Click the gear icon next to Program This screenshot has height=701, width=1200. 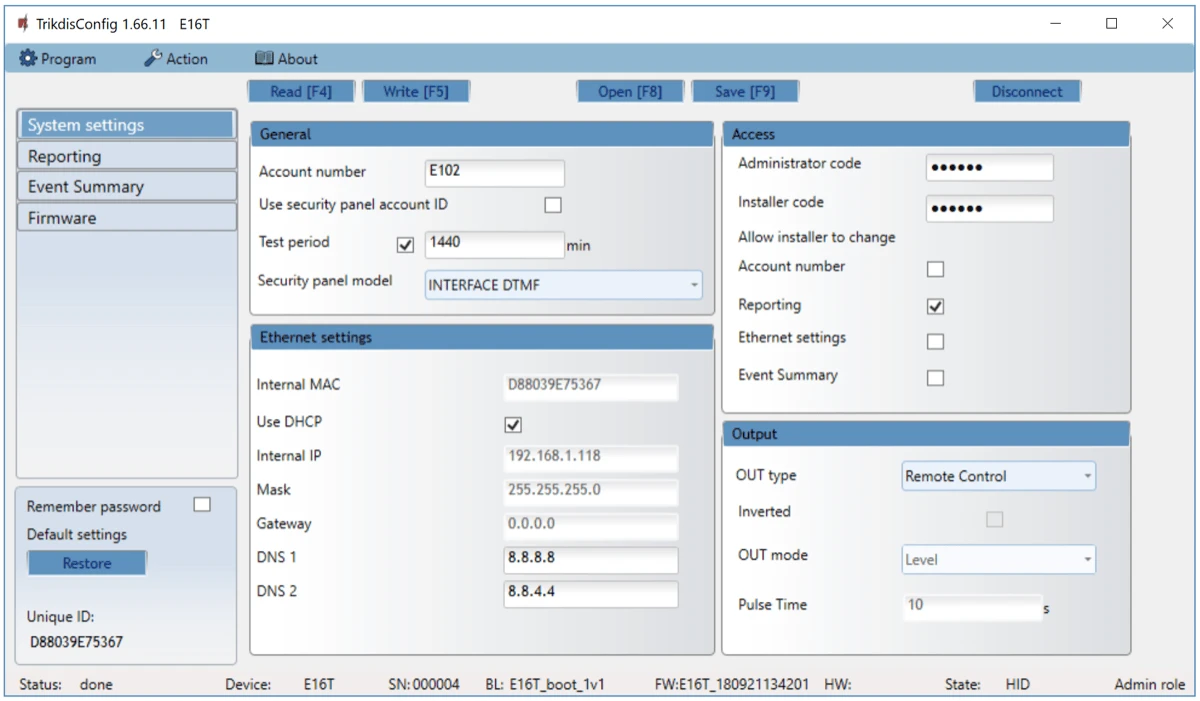[28, 59]
